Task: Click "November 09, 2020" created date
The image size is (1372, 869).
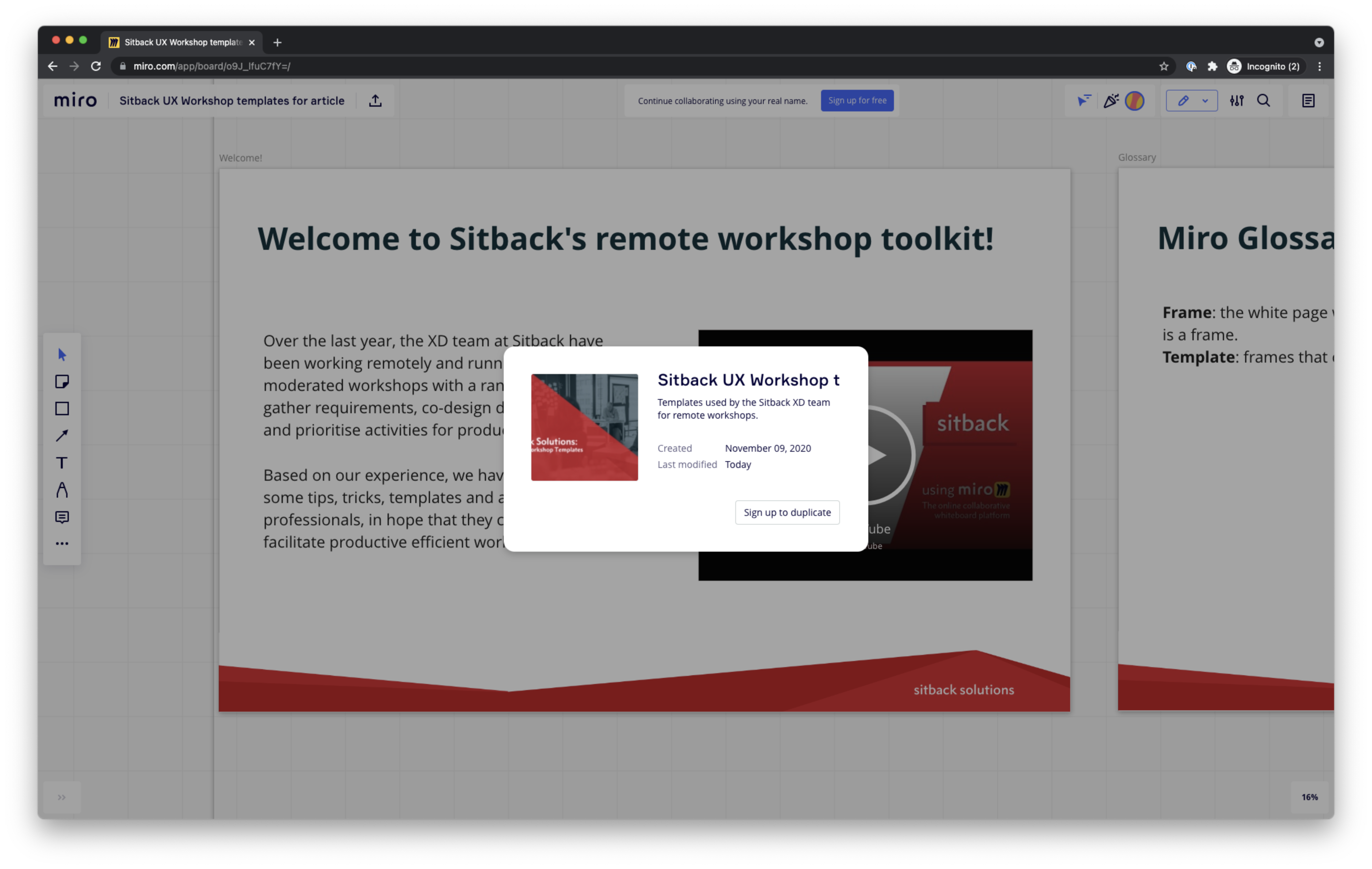Action: [x=767, y=448]
